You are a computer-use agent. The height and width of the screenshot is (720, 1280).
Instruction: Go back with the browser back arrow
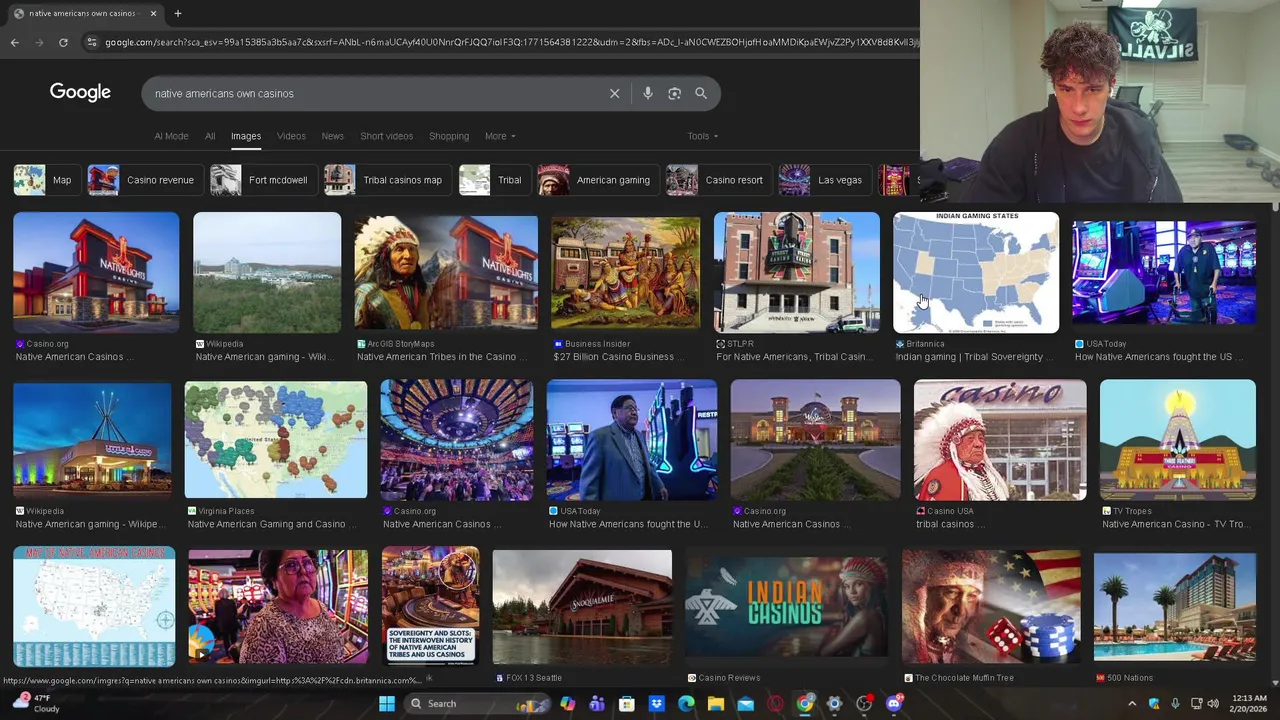14,42
